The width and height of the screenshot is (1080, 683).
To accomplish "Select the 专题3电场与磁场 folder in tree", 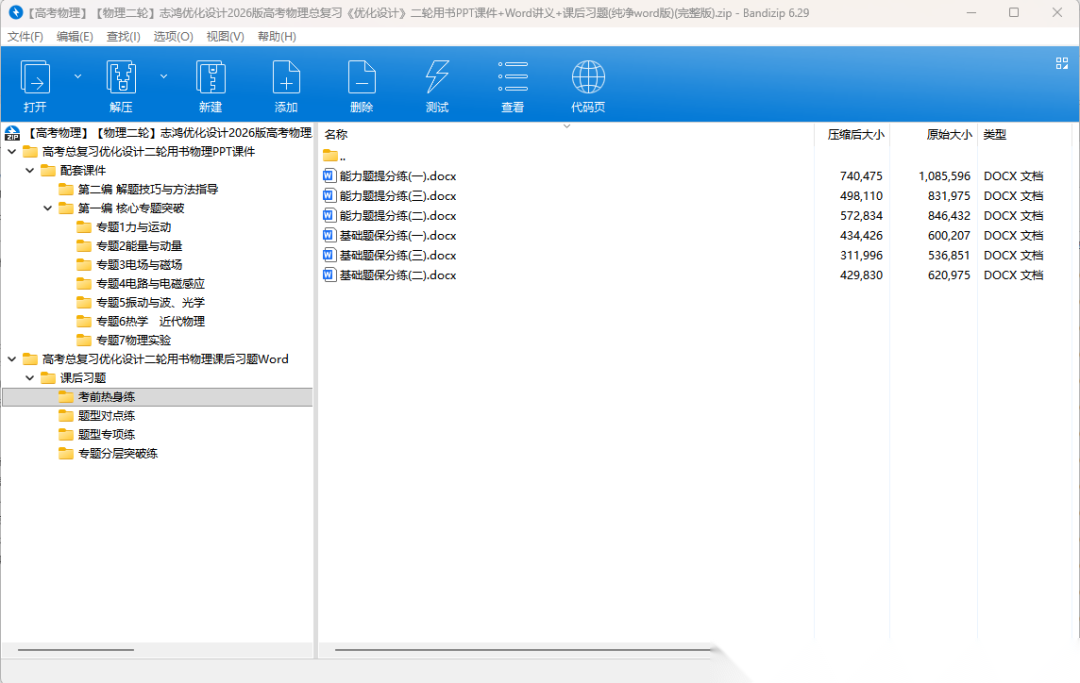I will [138, 265].
